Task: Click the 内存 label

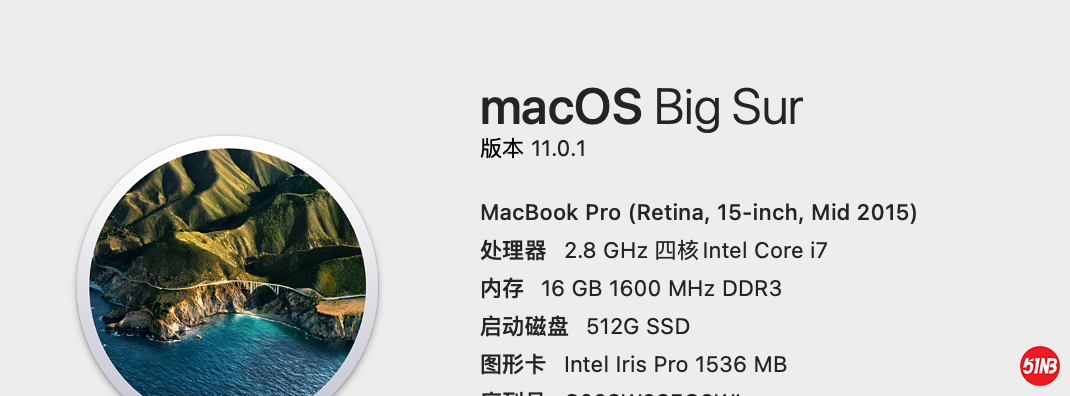Action: (502, 289)
